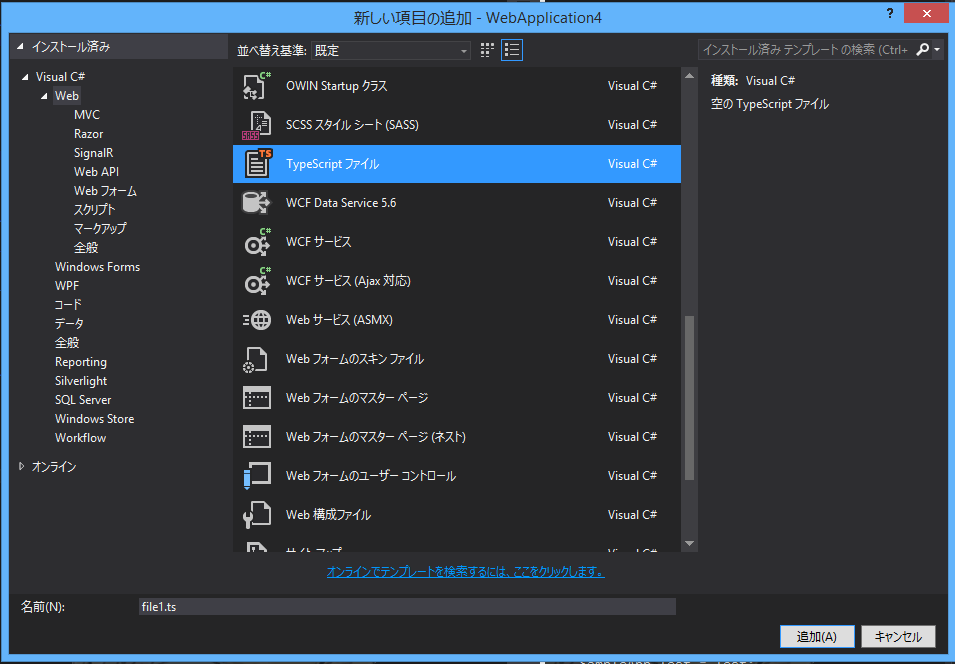Click the Web フォームのユーザー コントロール icon

(256, 476)
